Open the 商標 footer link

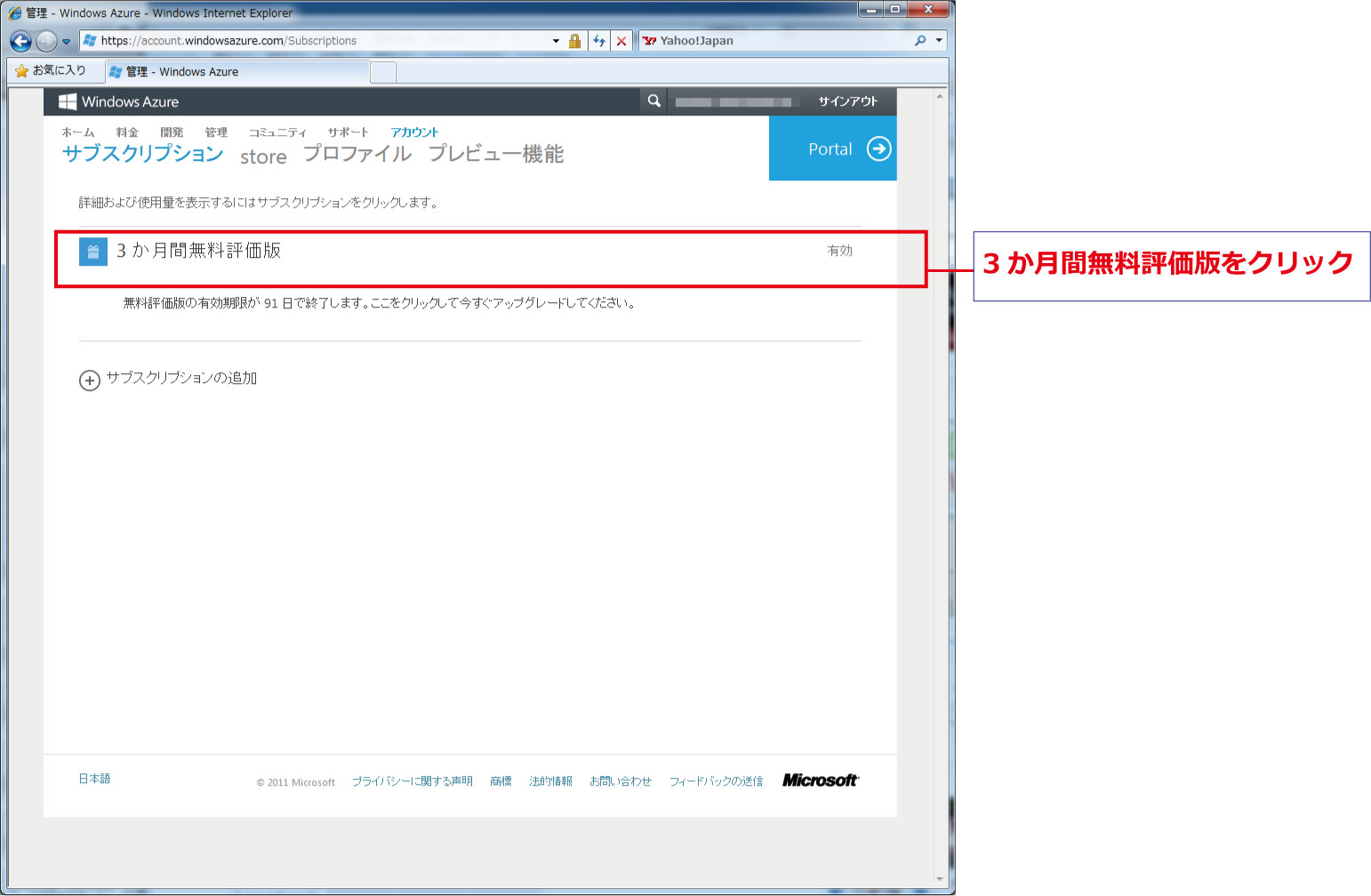tap(501, 781)
